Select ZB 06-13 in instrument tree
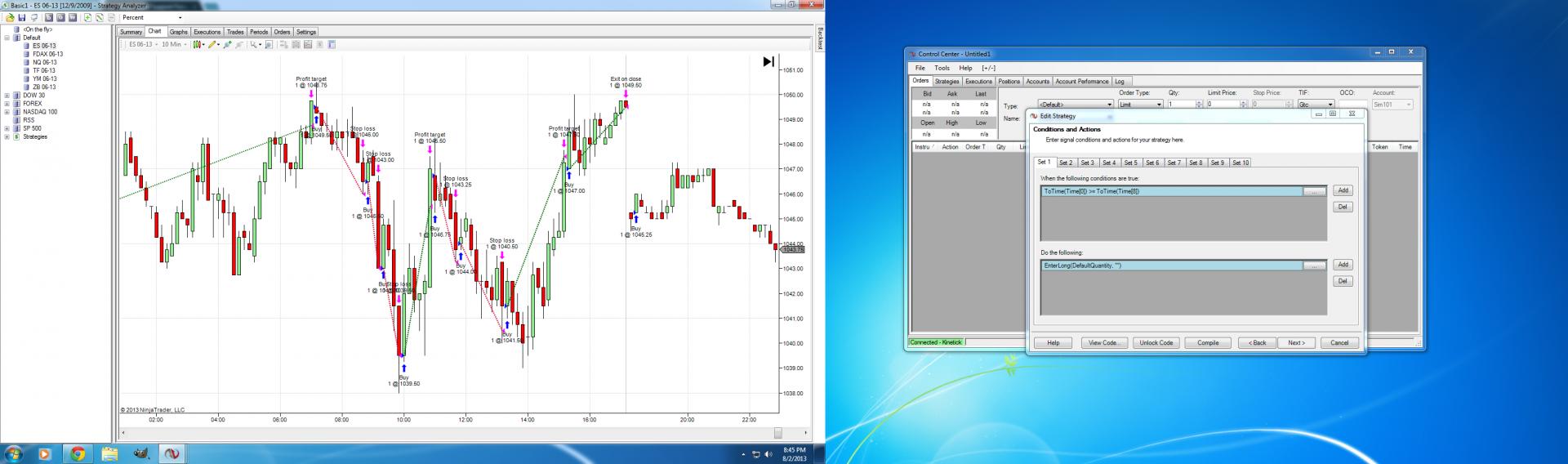1568x464 pixels. [44, 87]
